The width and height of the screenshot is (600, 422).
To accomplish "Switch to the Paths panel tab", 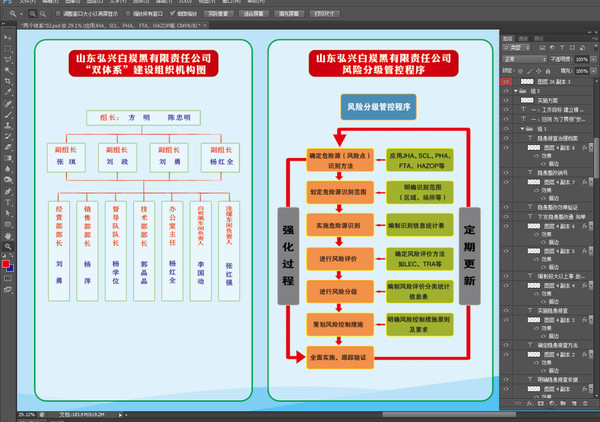I will click(x=539, y=39).
